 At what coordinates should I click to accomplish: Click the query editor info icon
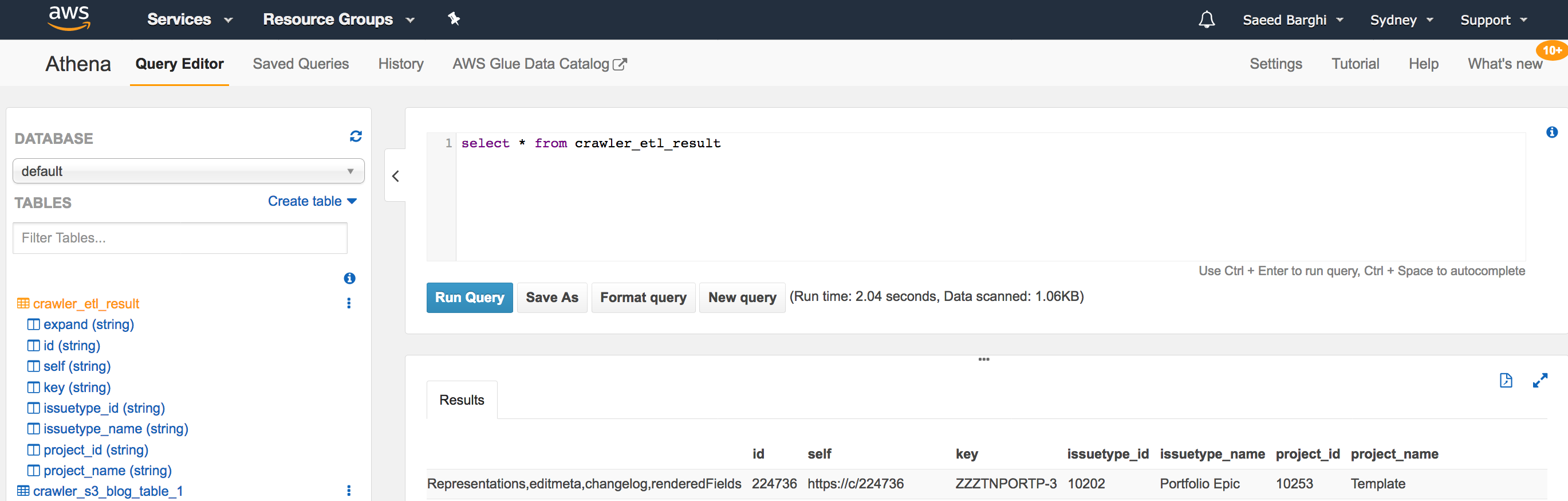click(1552, 132)
